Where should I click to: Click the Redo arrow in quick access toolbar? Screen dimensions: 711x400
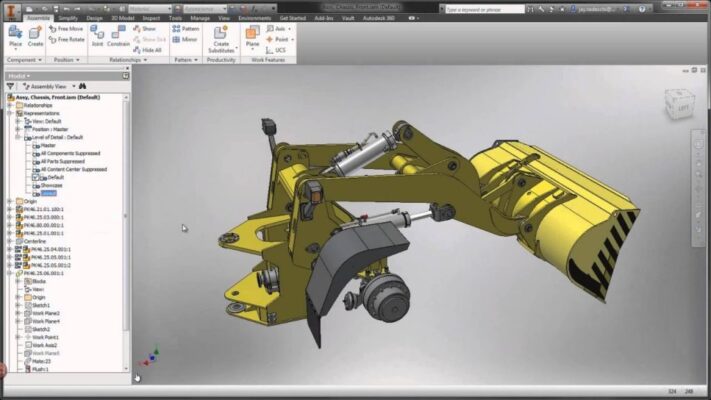tap(78, 9)
